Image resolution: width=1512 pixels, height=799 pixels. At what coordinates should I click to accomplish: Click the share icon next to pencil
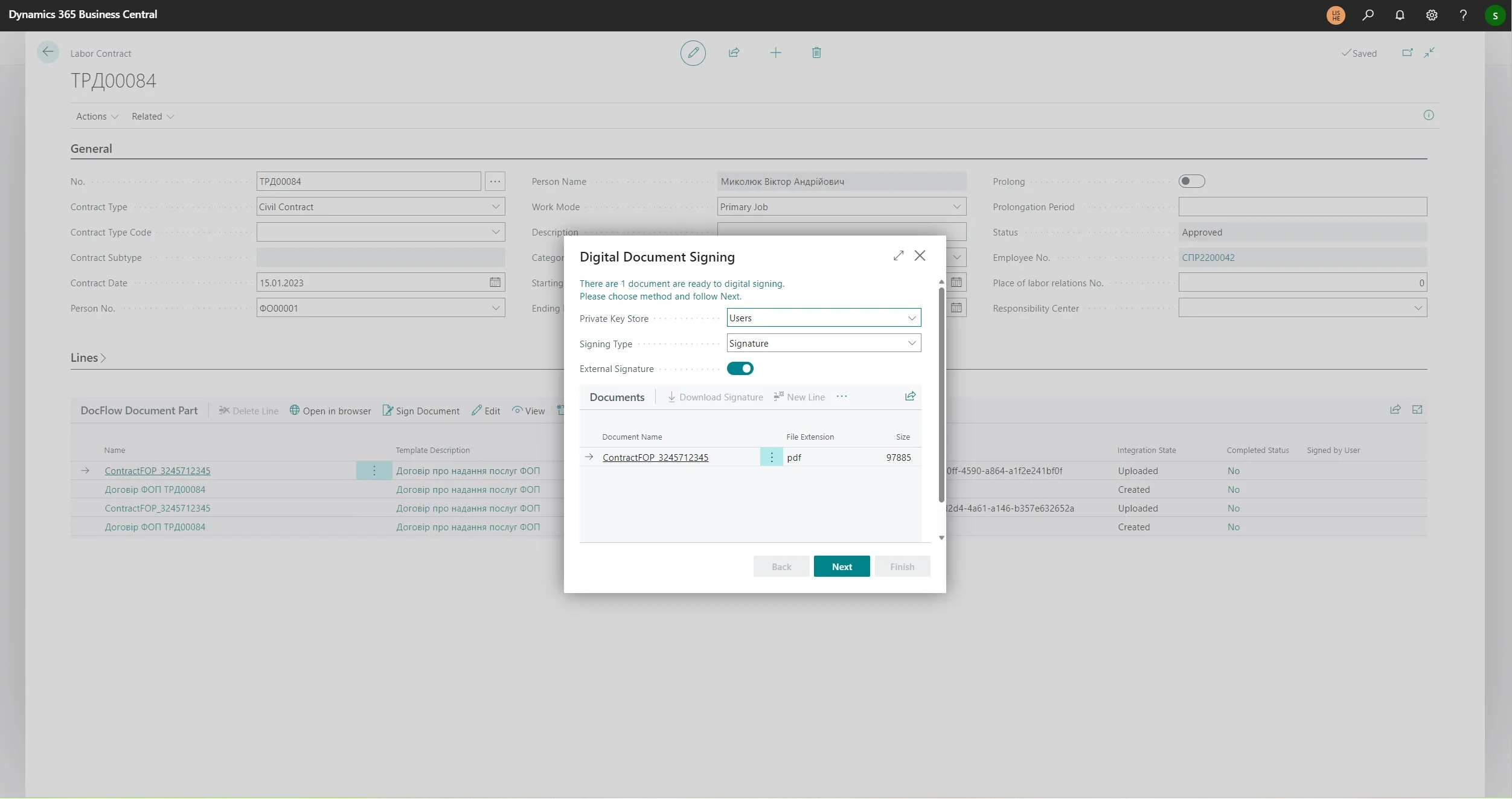pyautogui.click(x=734, y=53)
